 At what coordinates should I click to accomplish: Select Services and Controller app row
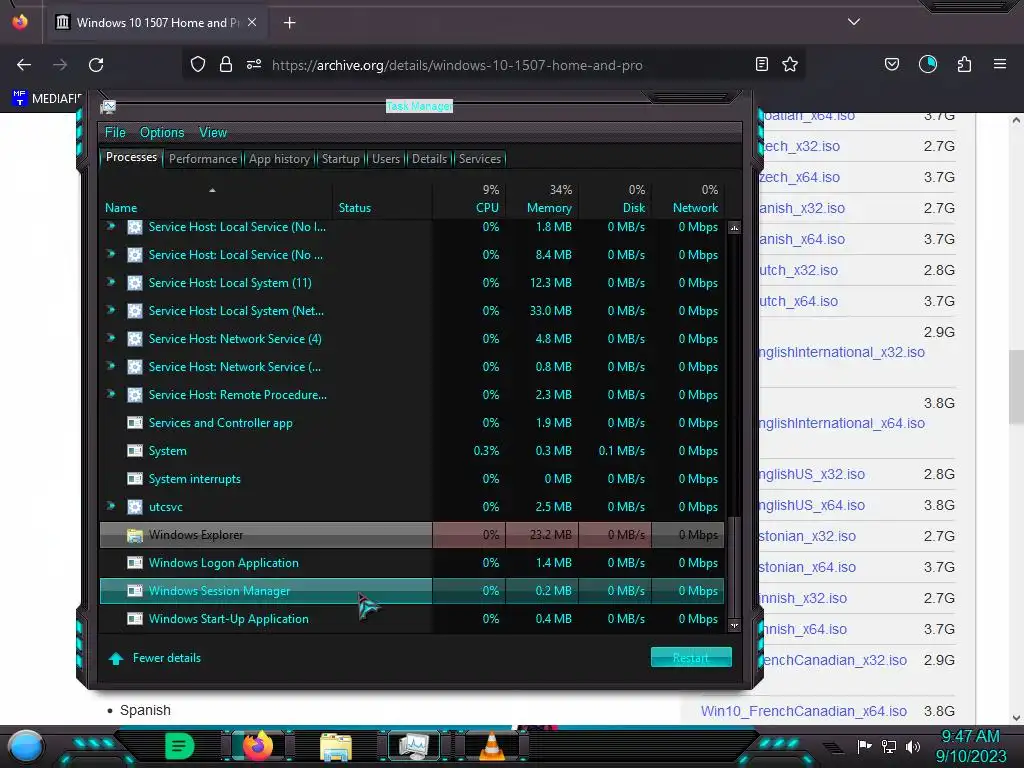411,423
